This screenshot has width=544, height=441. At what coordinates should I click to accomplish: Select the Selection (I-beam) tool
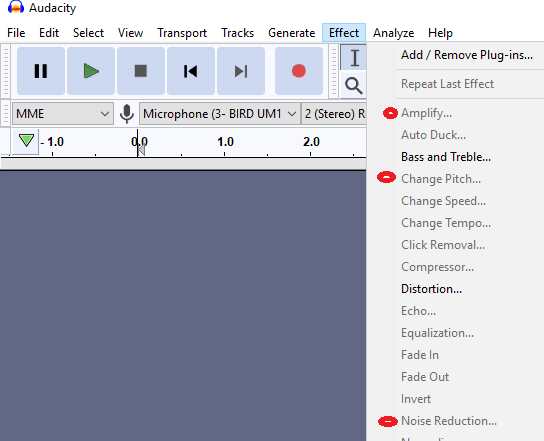[x=354, y=58]
